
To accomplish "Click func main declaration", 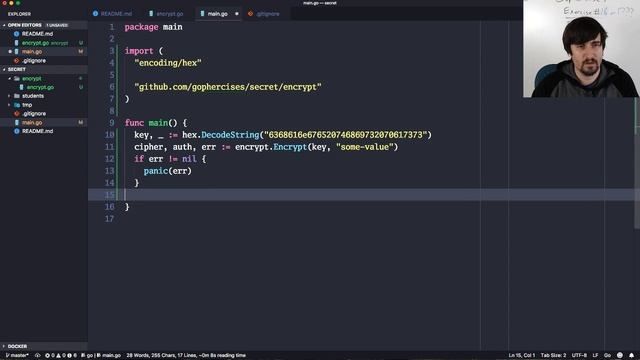I will pyautogui.click(x=156, y=123).
